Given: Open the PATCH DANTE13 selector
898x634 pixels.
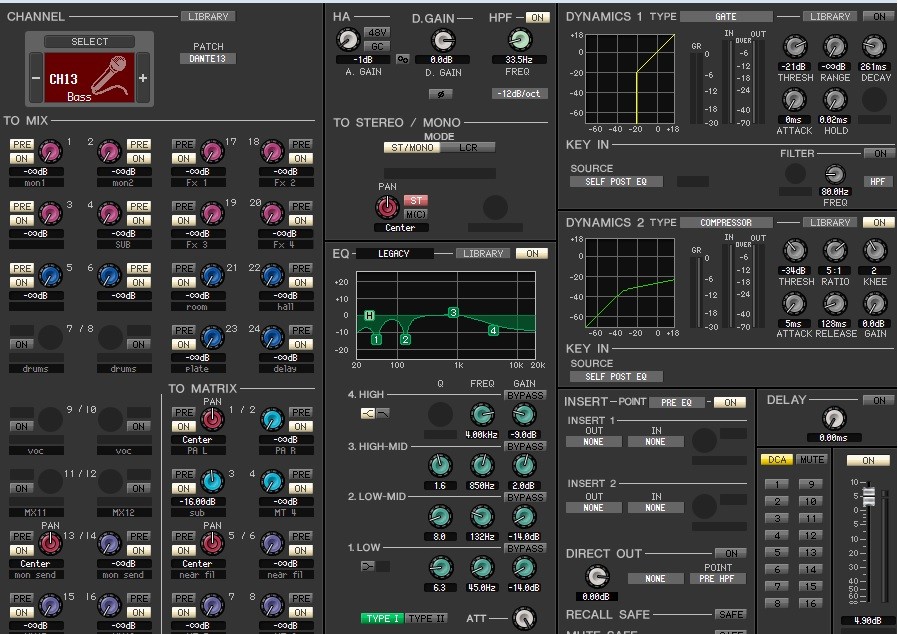Looking at the screenshot, I should coord(207,58).
